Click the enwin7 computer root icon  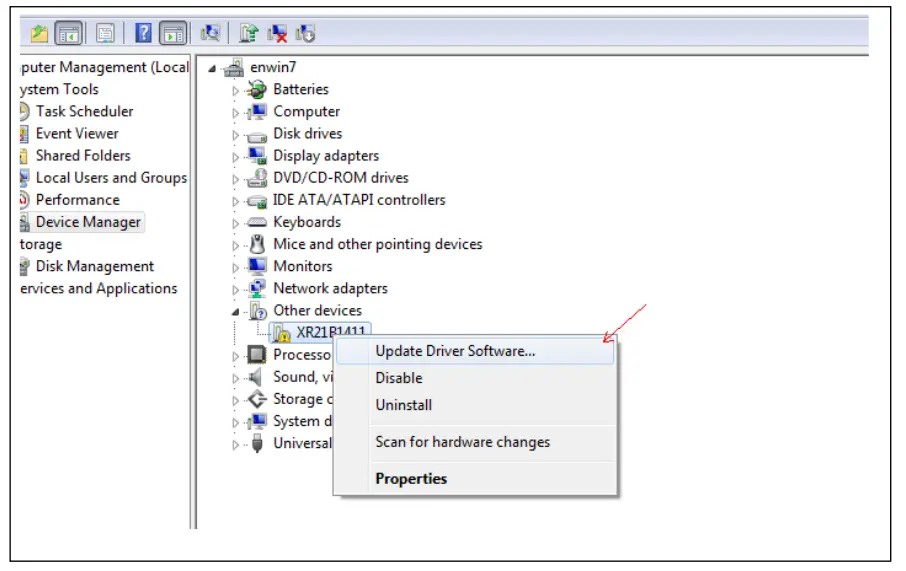[235, 68]
